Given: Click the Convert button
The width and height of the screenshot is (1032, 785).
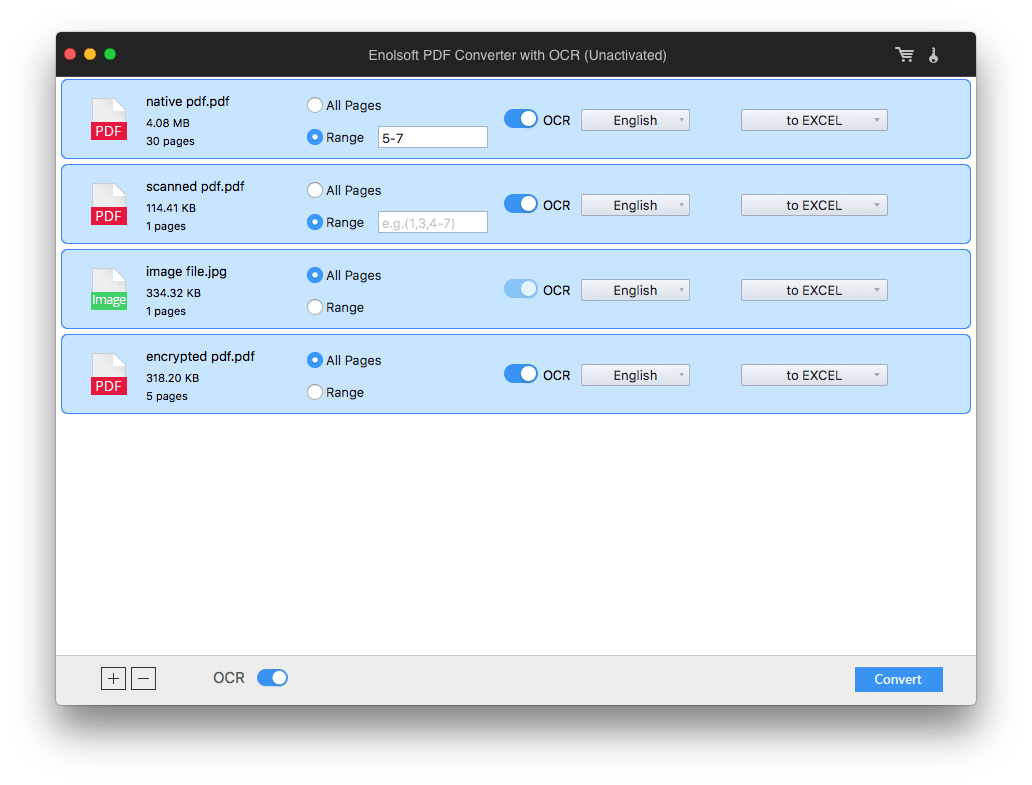Looking at the screenshot, I should (898, 679).
